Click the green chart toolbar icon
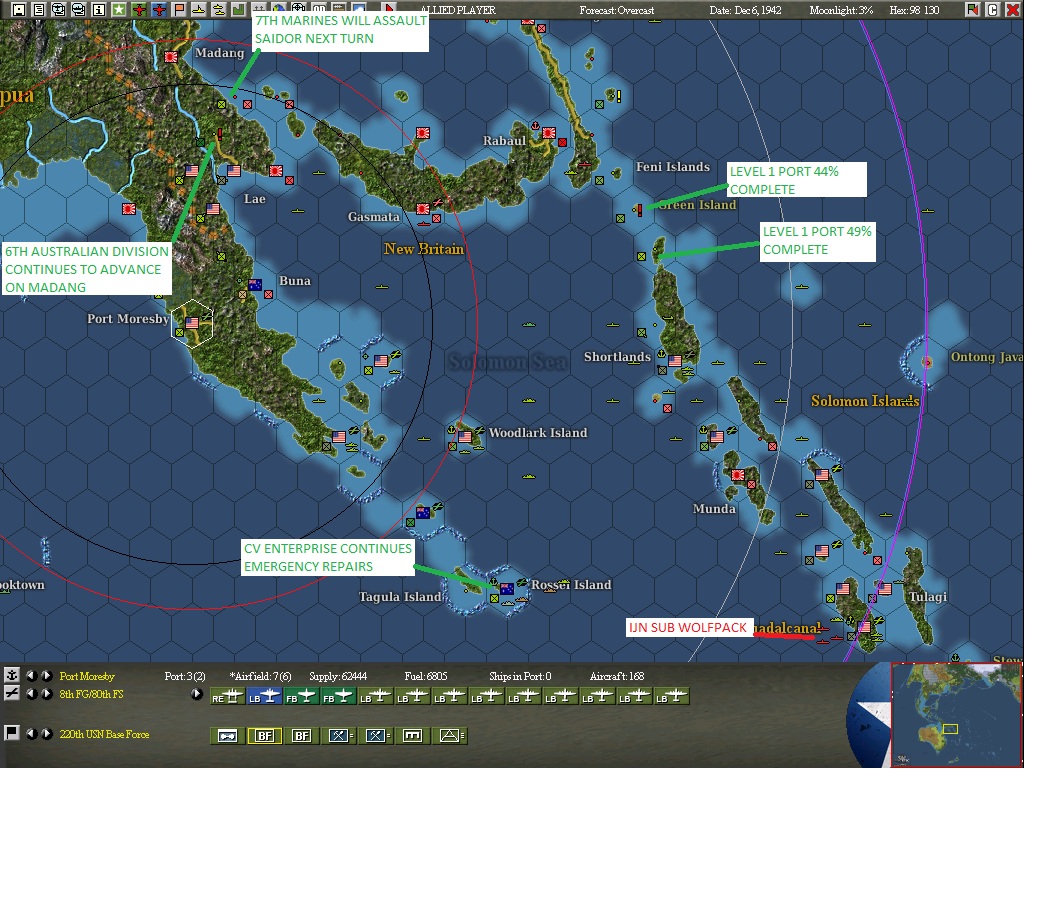Viewport: 1061px width, 898px height. [x=238, y=9]
